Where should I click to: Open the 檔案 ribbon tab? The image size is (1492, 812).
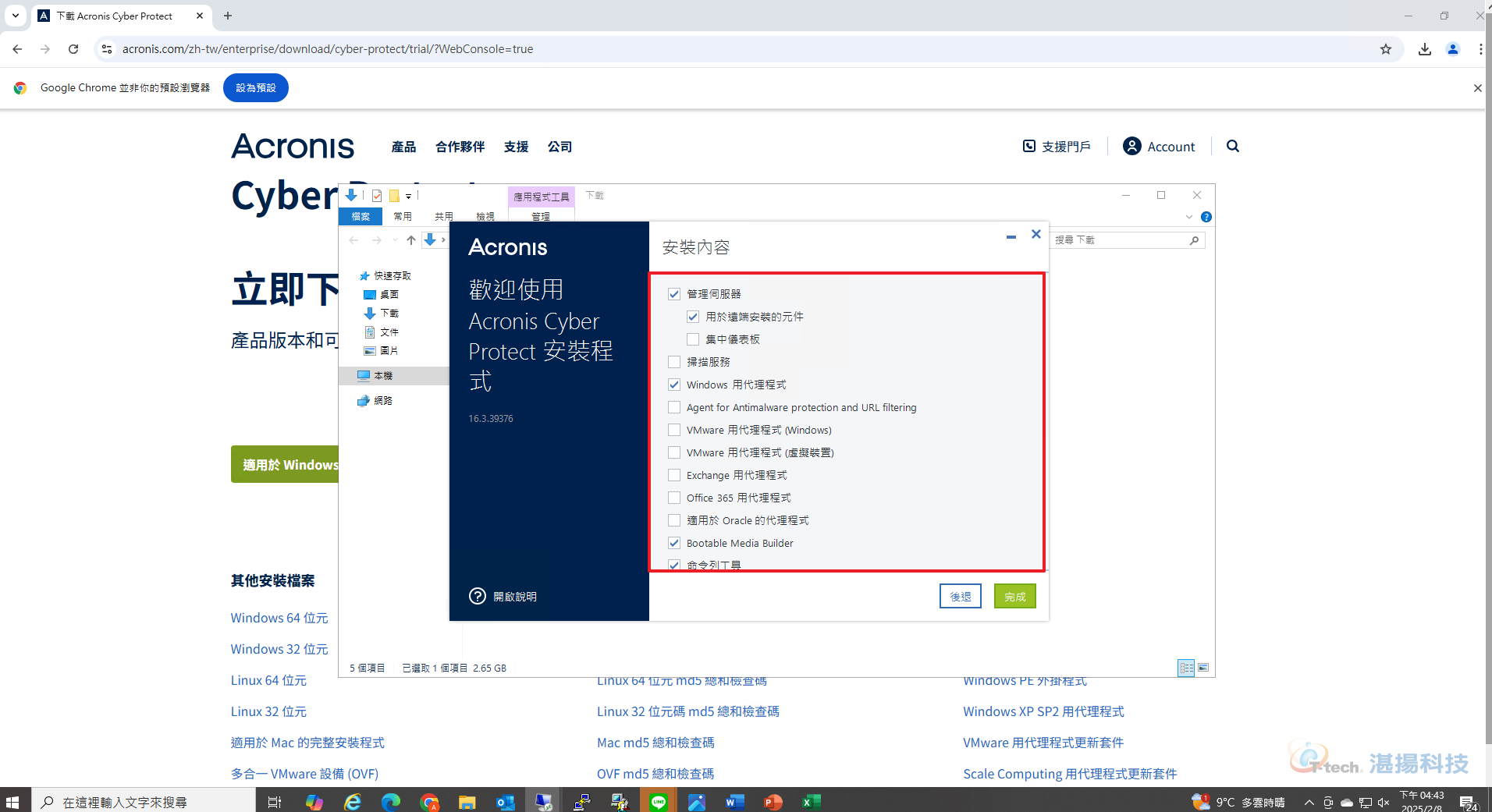pyautogui.click(x=361, y=216)
